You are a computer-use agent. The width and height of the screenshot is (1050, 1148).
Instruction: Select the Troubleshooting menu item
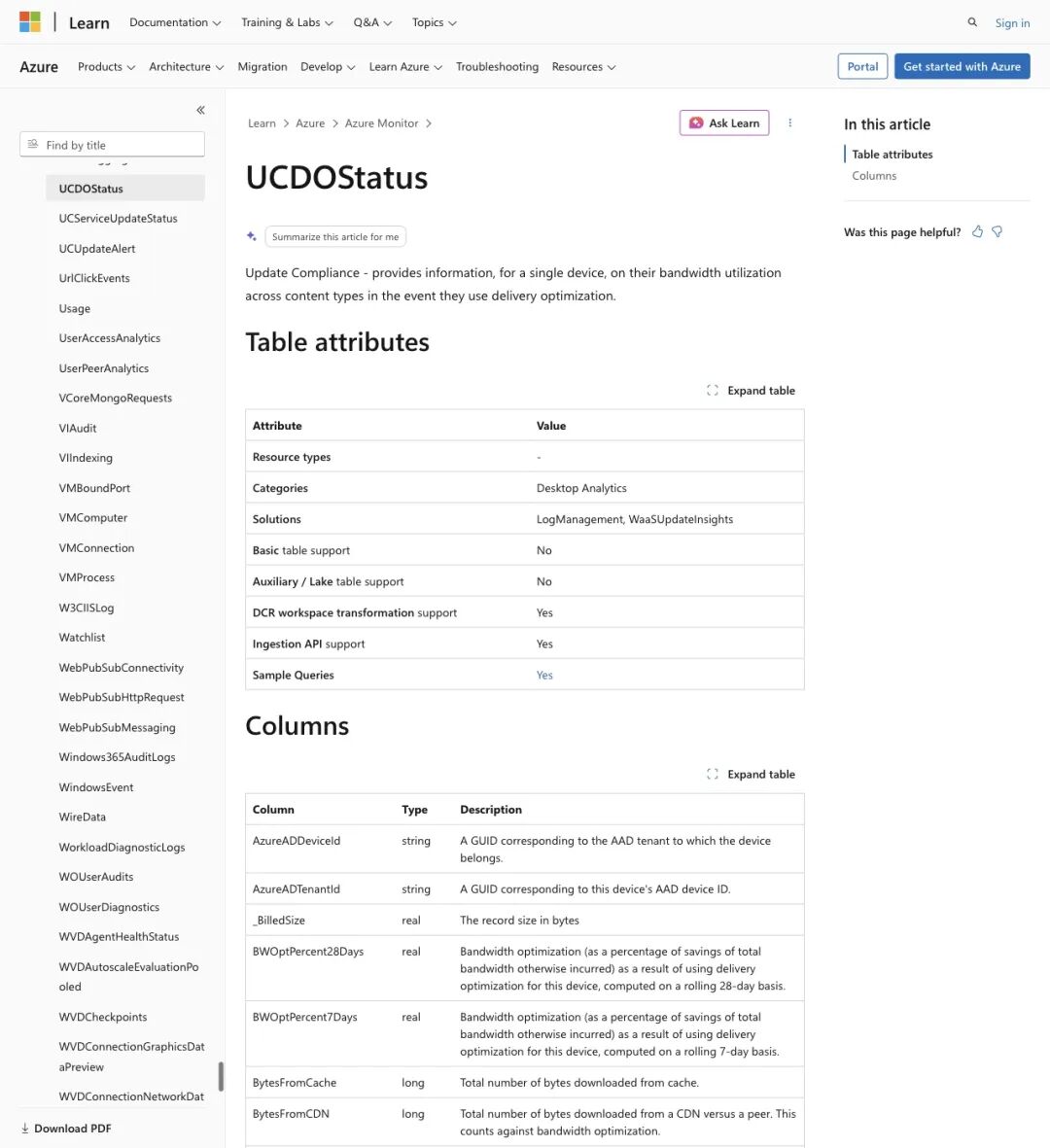[x=497, y=67]
